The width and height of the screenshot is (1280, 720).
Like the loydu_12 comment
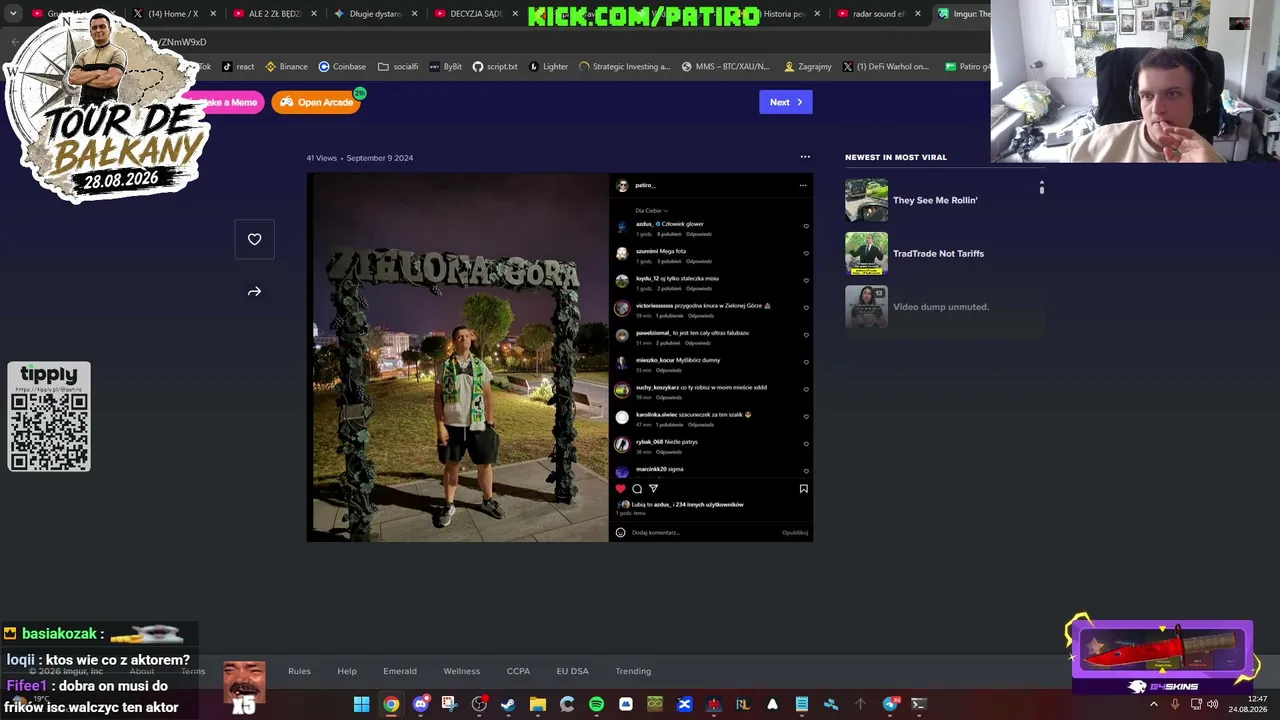806,280
